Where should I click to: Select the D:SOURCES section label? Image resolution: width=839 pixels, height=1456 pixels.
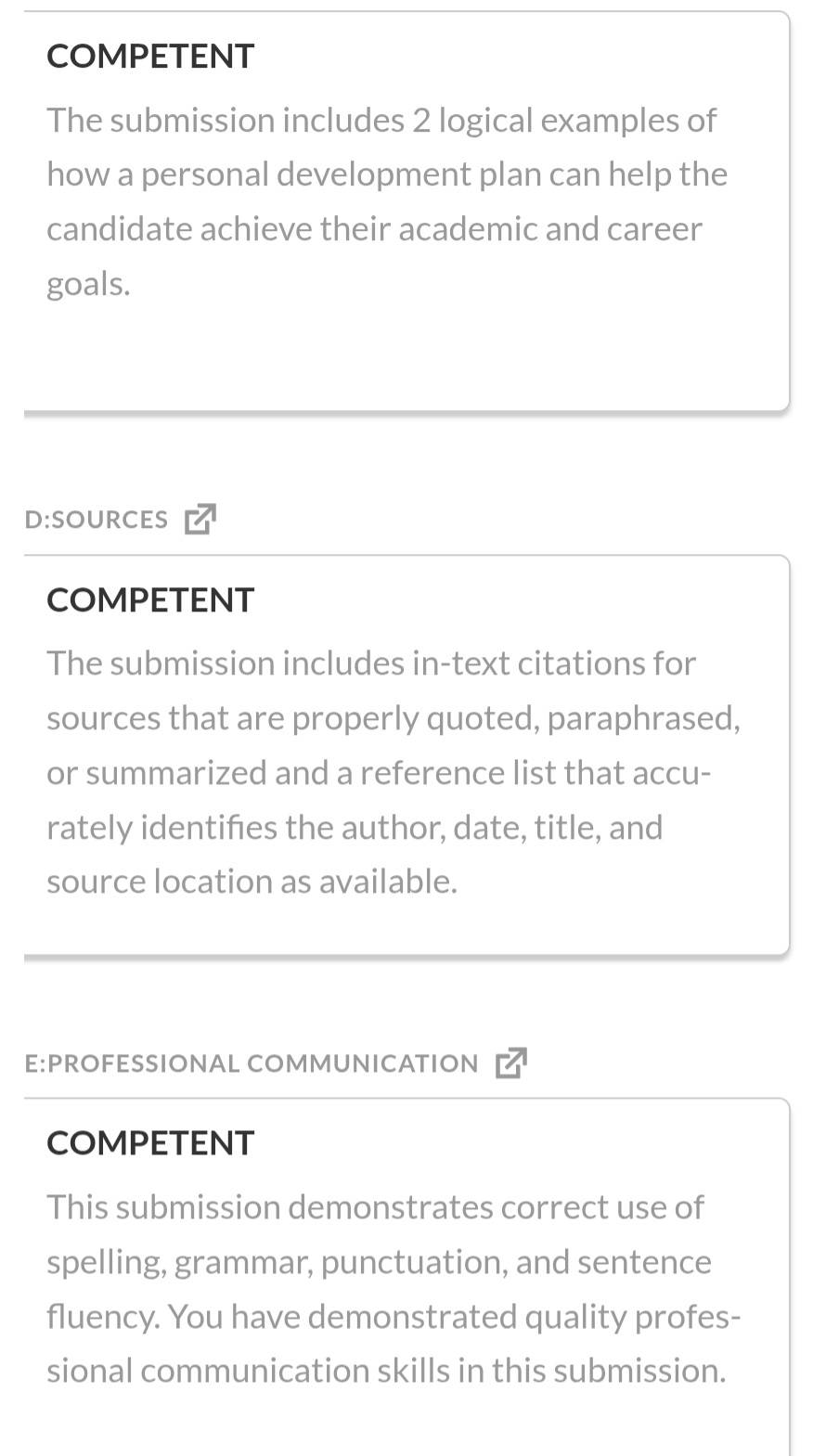point(97,520)
